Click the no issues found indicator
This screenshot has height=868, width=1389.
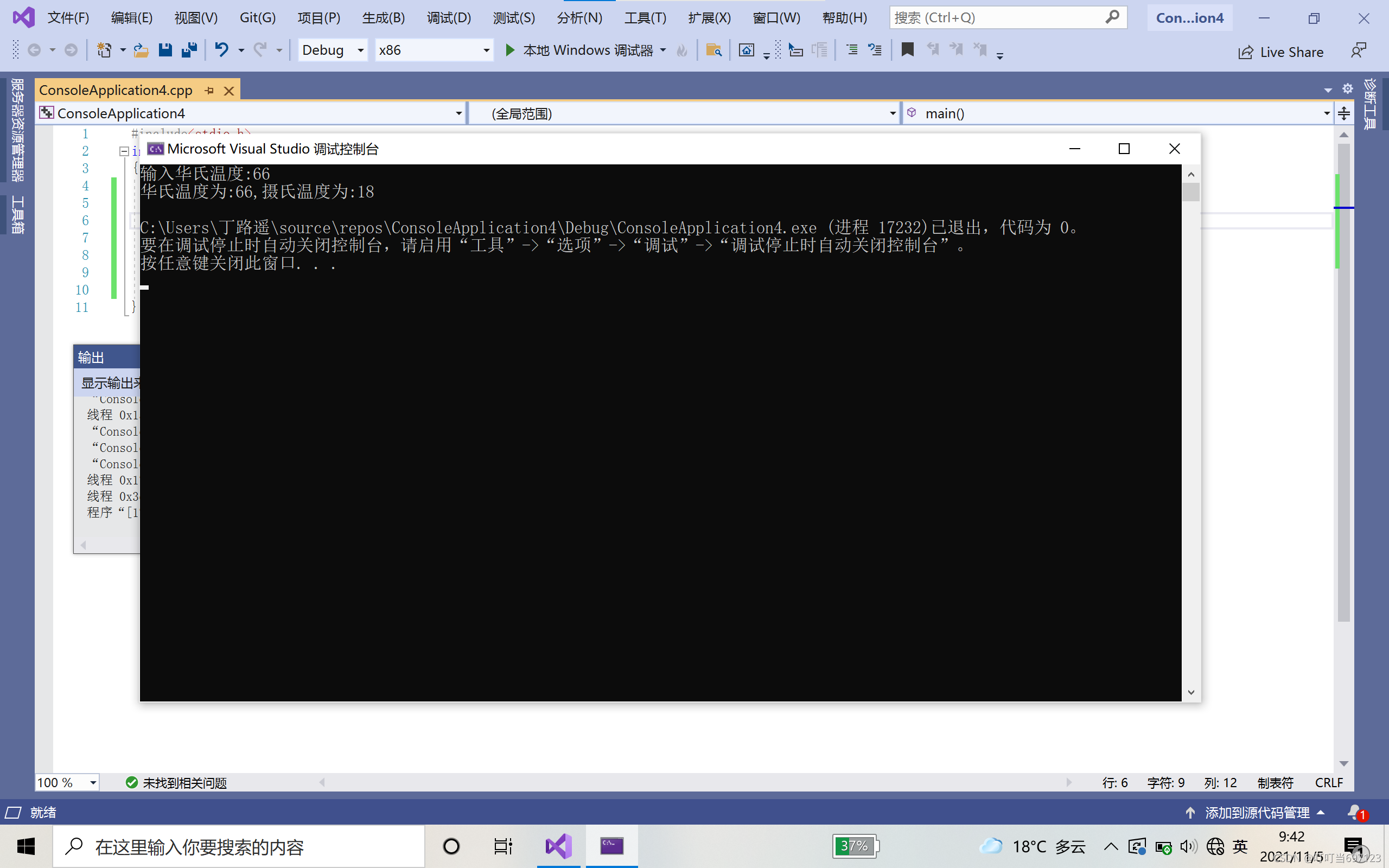pos(176,782)
